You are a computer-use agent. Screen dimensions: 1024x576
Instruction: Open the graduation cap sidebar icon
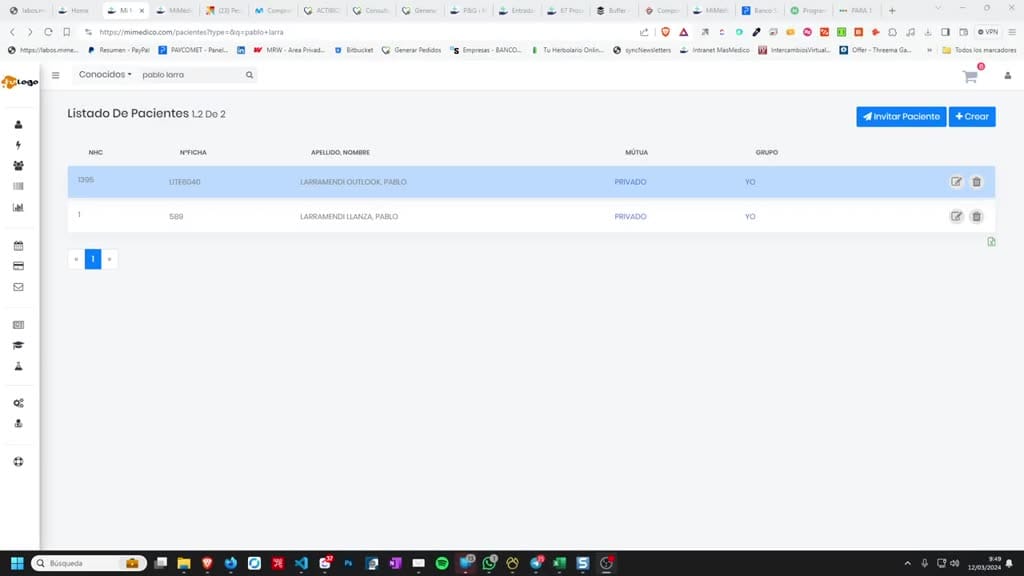click(18, 345)
